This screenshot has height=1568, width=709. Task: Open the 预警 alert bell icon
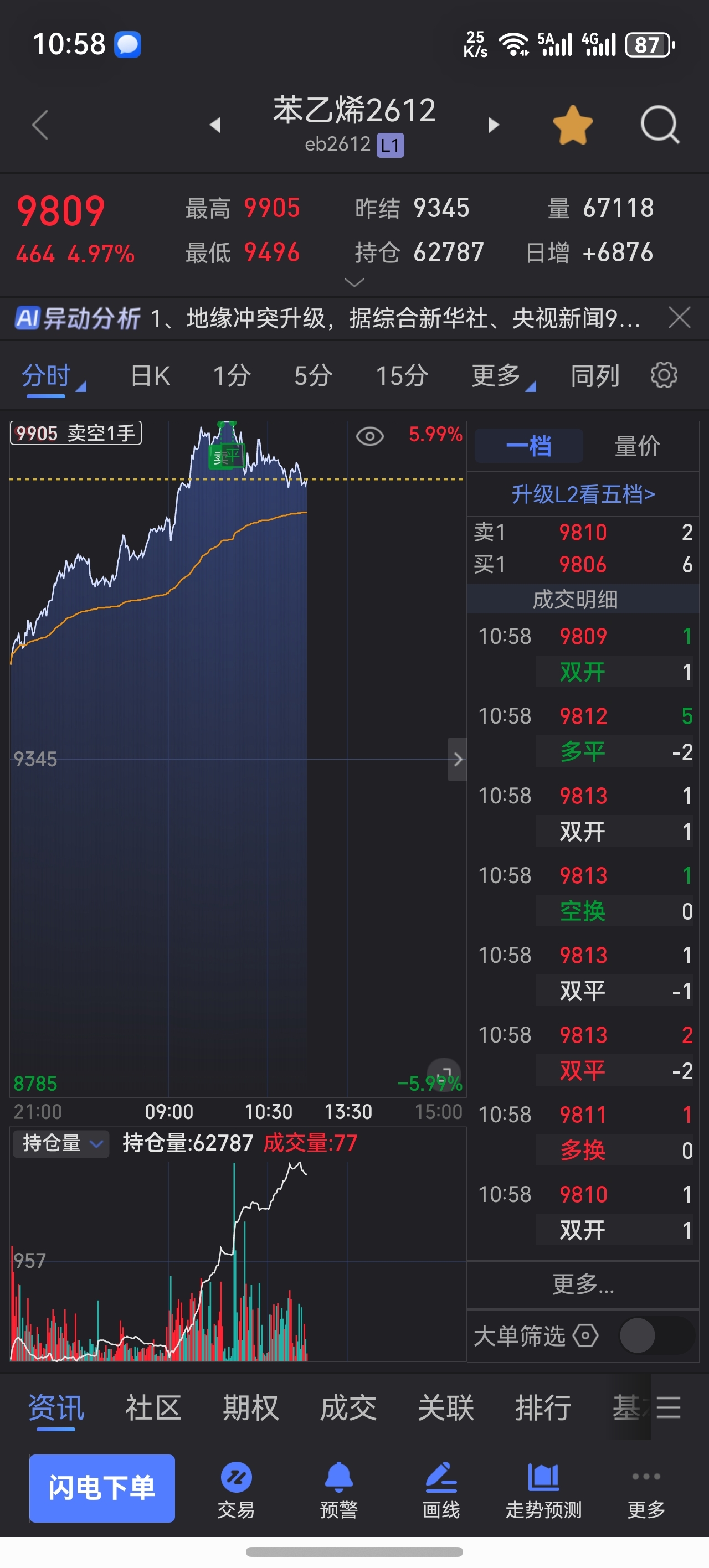(x=338, y=1489)
